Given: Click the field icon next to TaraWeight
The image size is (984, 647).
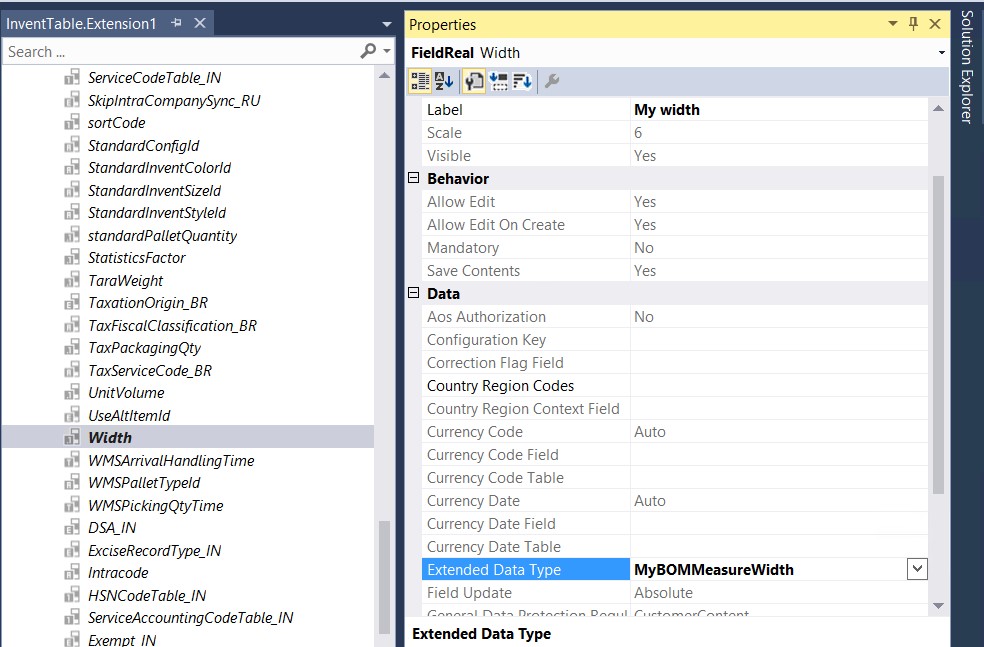Looking at the screenshot, I should [x=72, y=280].
